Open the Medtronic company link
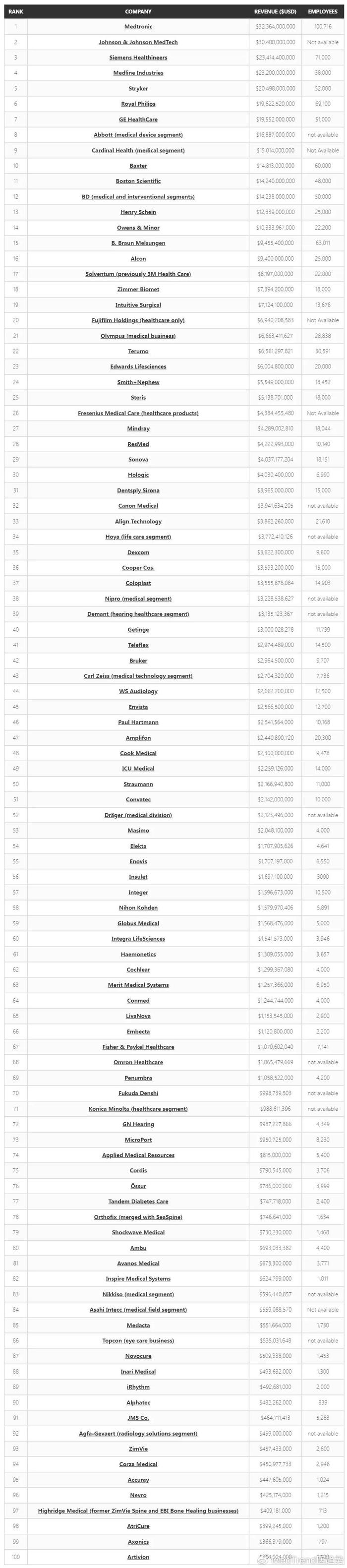 pos(138,27)
